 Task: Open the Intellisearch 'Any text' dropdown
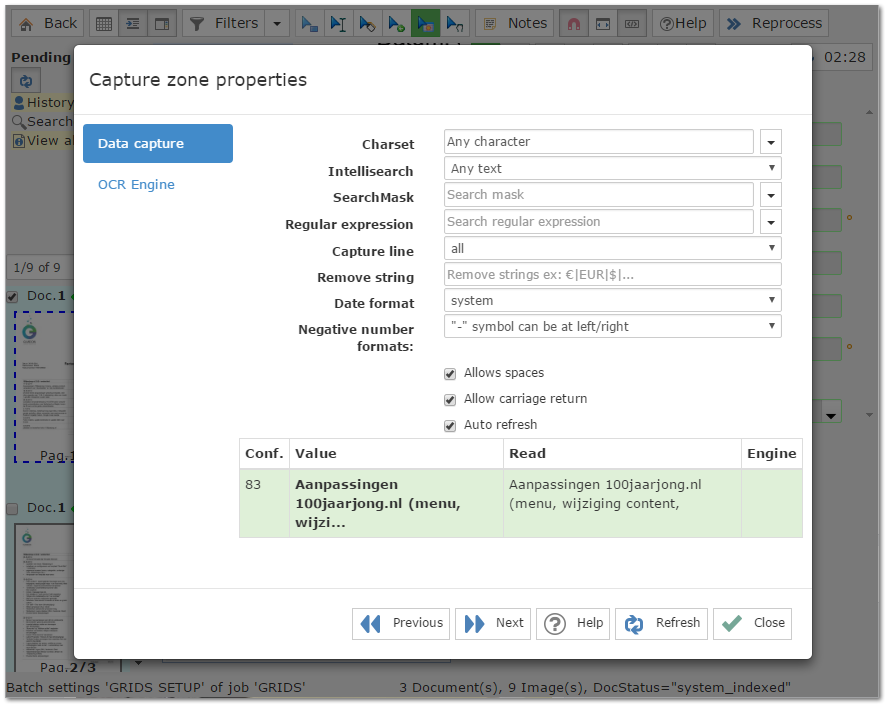(x=613, y=169)
